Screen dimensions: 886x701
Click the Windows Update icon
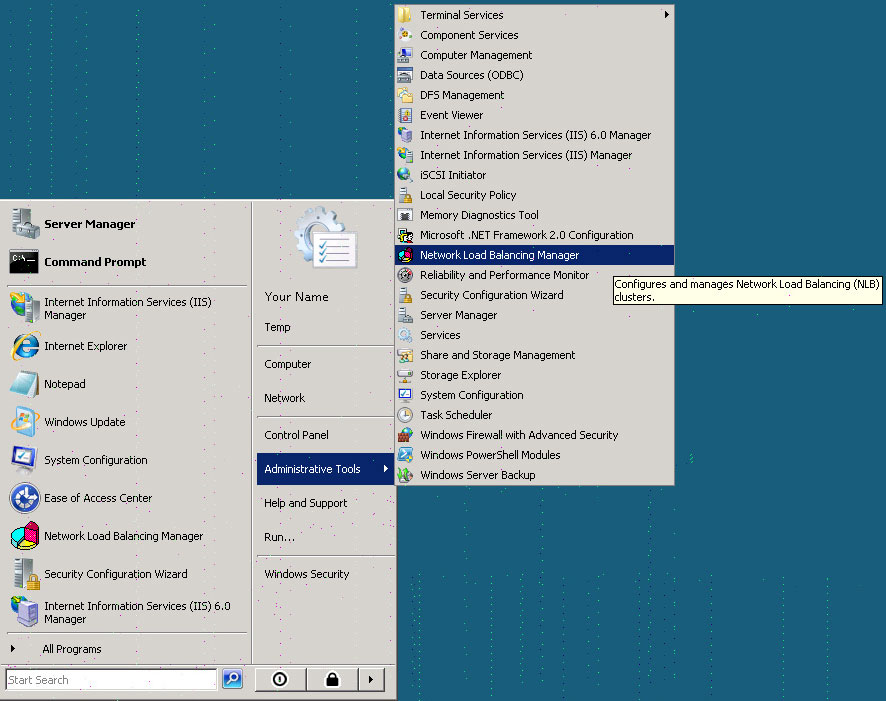pyautogui.click(x=24, y=422)
